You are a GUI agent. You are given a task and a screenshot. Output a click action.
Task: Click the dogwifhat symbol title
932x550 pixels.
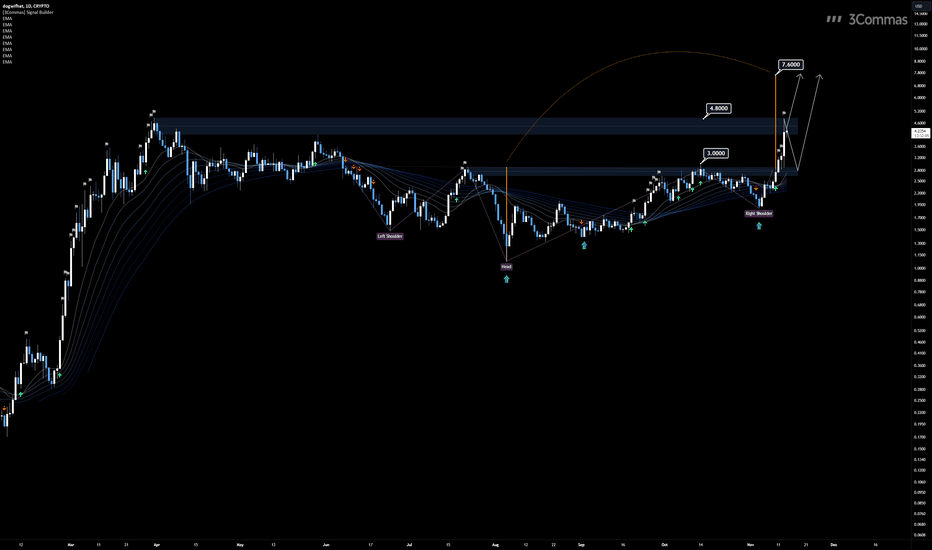26,6
